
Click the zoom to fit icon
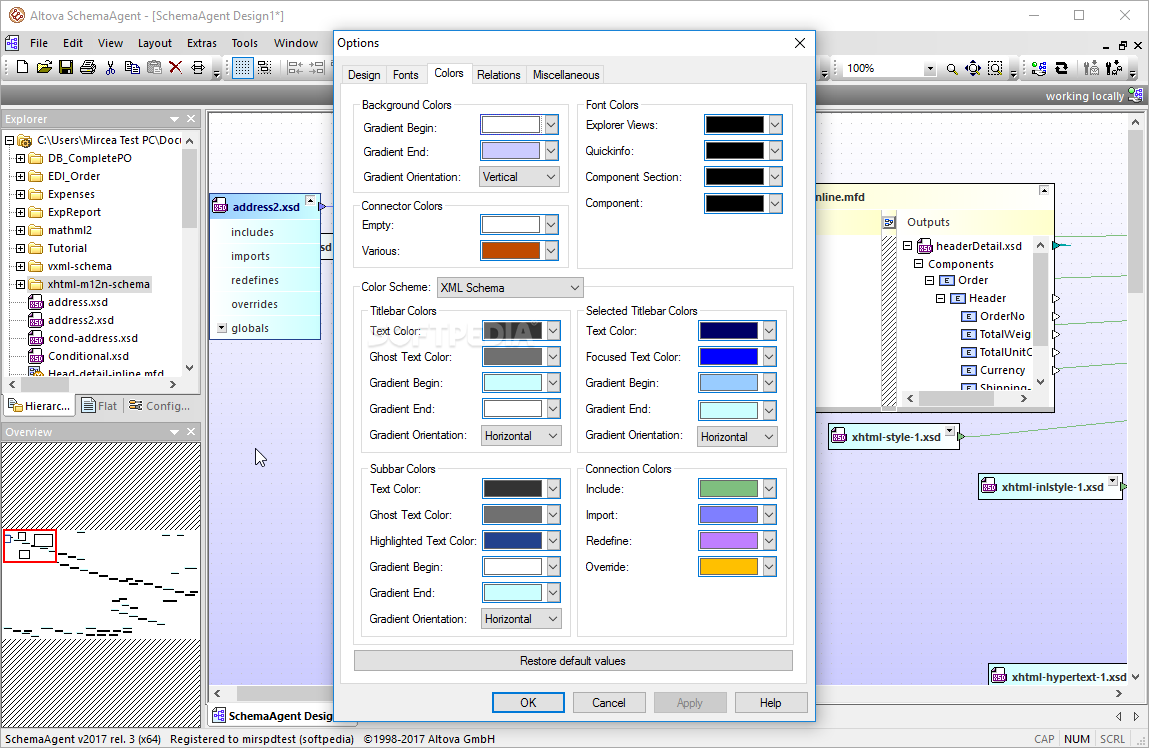coord(973,69)
